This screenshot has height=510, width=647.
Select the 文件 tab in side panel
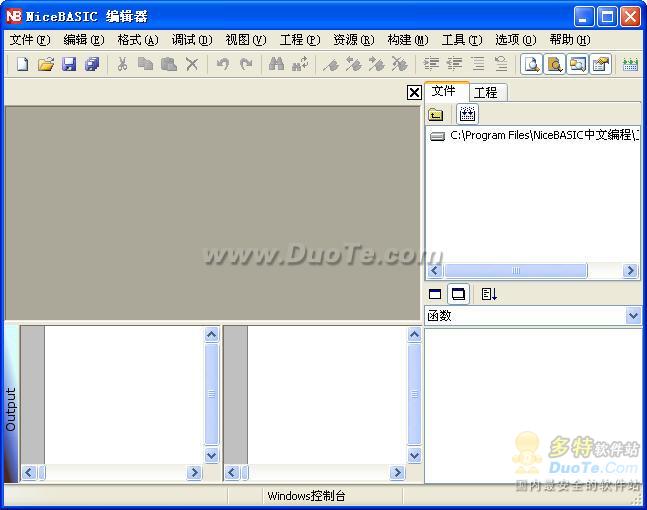(444, 91)
